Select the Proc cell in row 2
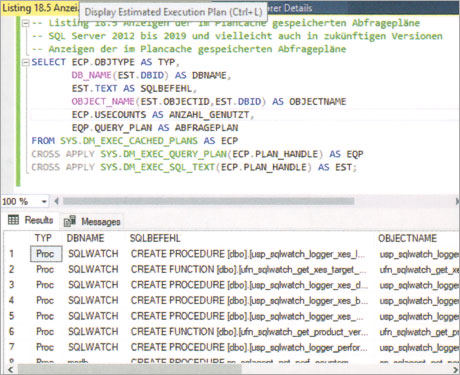Viewport: 460px width, 375px height. coord(46,269)
